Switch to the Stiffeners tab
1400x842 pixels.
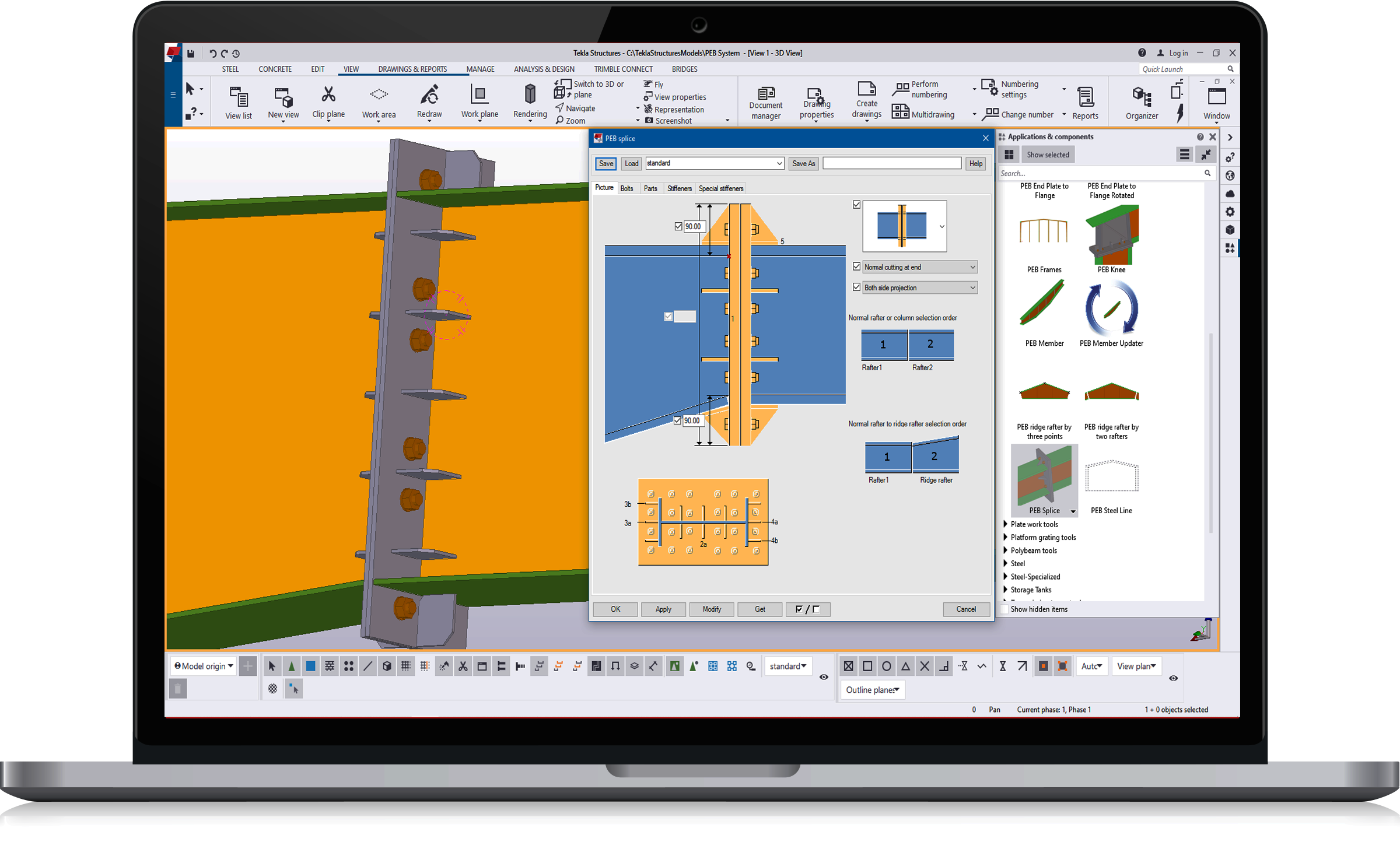coord(679,188)
